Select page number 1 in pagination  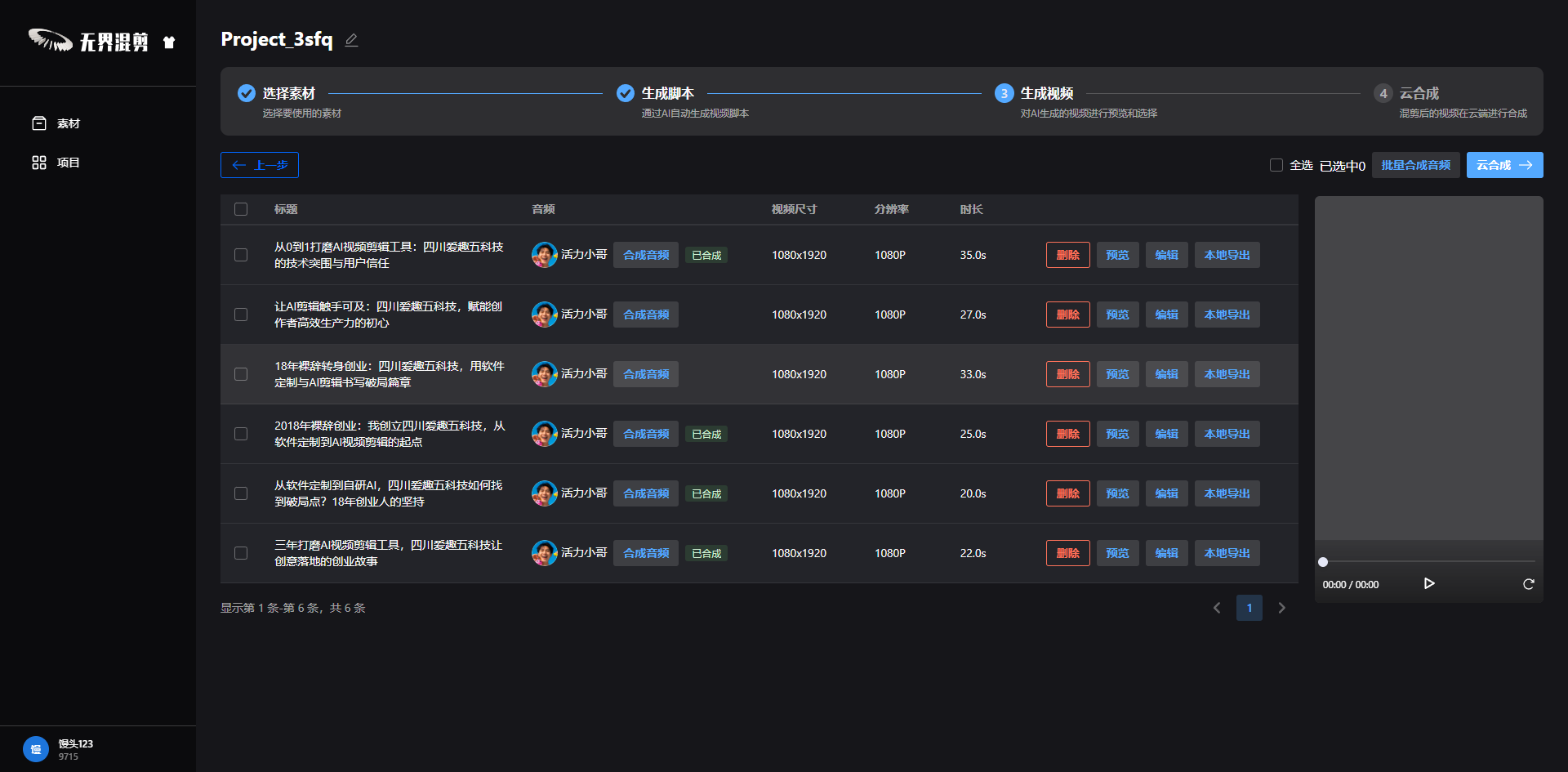(1249, 608)
